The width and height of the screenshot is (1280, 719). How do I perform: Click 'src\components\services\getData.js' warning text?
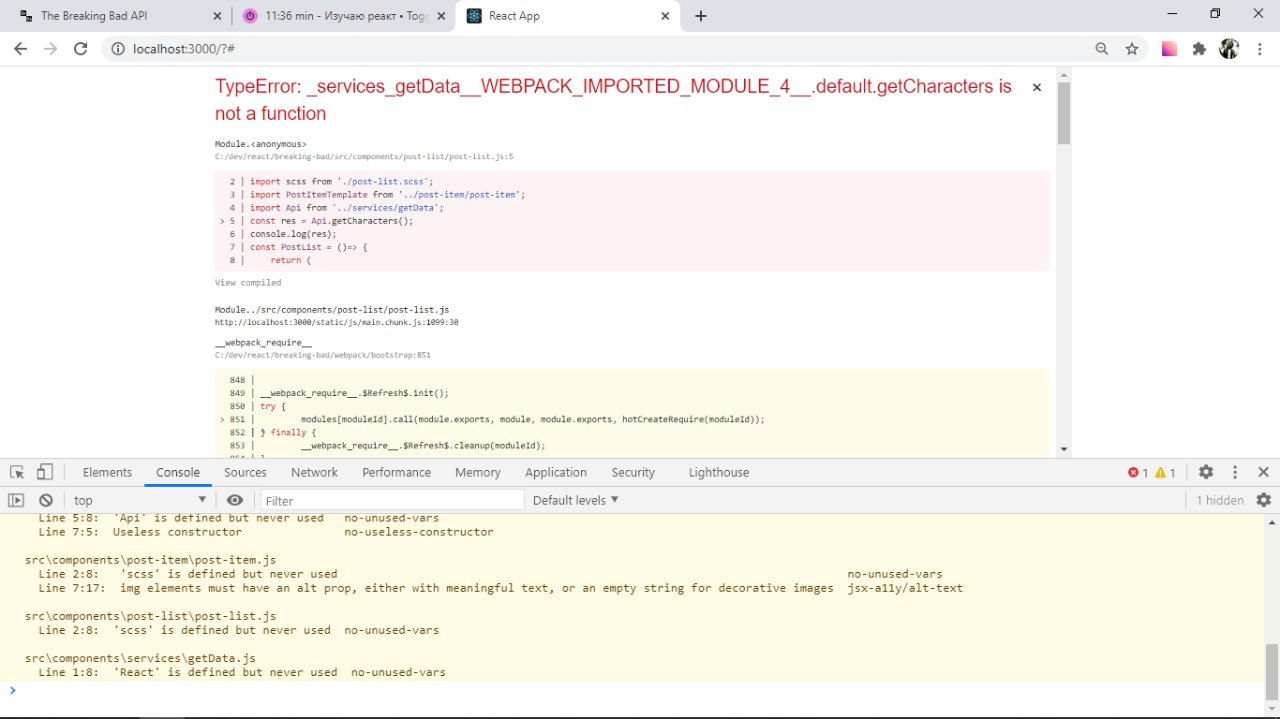pyautogui.click(x=140, y=658)
